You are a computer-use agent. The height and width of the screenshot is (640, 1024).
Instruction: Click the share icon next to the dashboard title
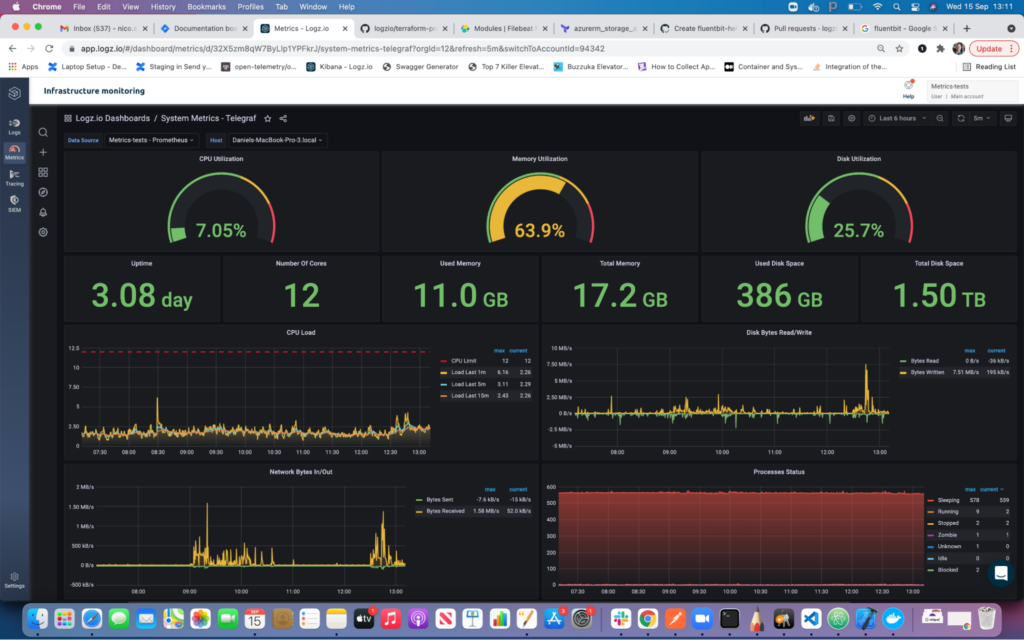coord(282,118)
